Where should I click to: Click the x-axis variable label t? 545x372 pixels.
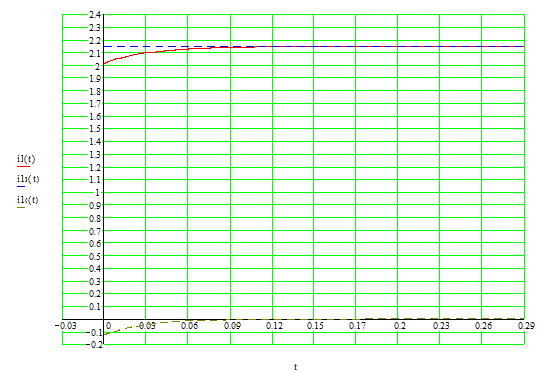coord(295,367)
